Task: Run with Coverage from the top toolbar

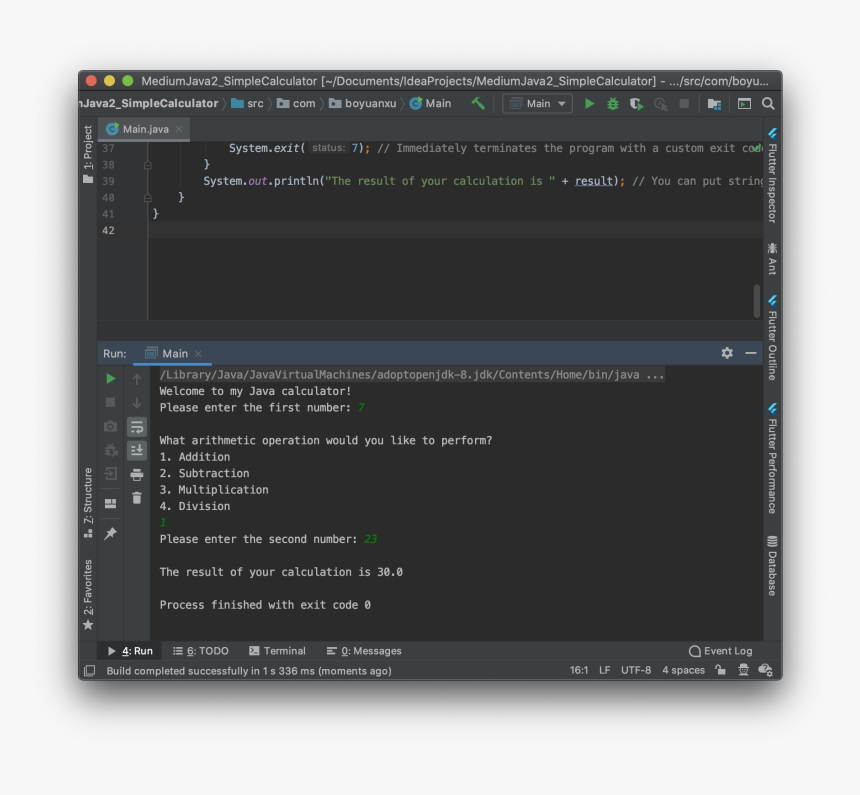Action: click(x=636, y=103)
